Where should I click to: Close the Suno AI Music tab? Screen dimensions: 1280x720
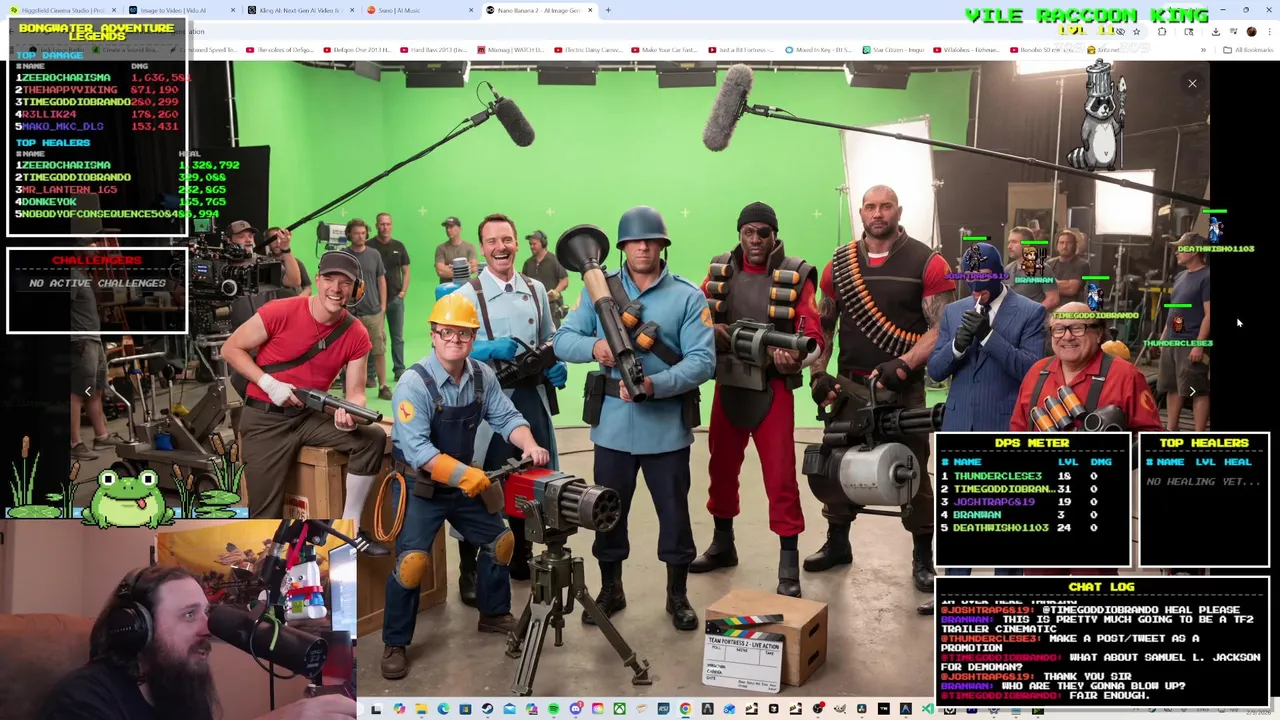point(471,10)
